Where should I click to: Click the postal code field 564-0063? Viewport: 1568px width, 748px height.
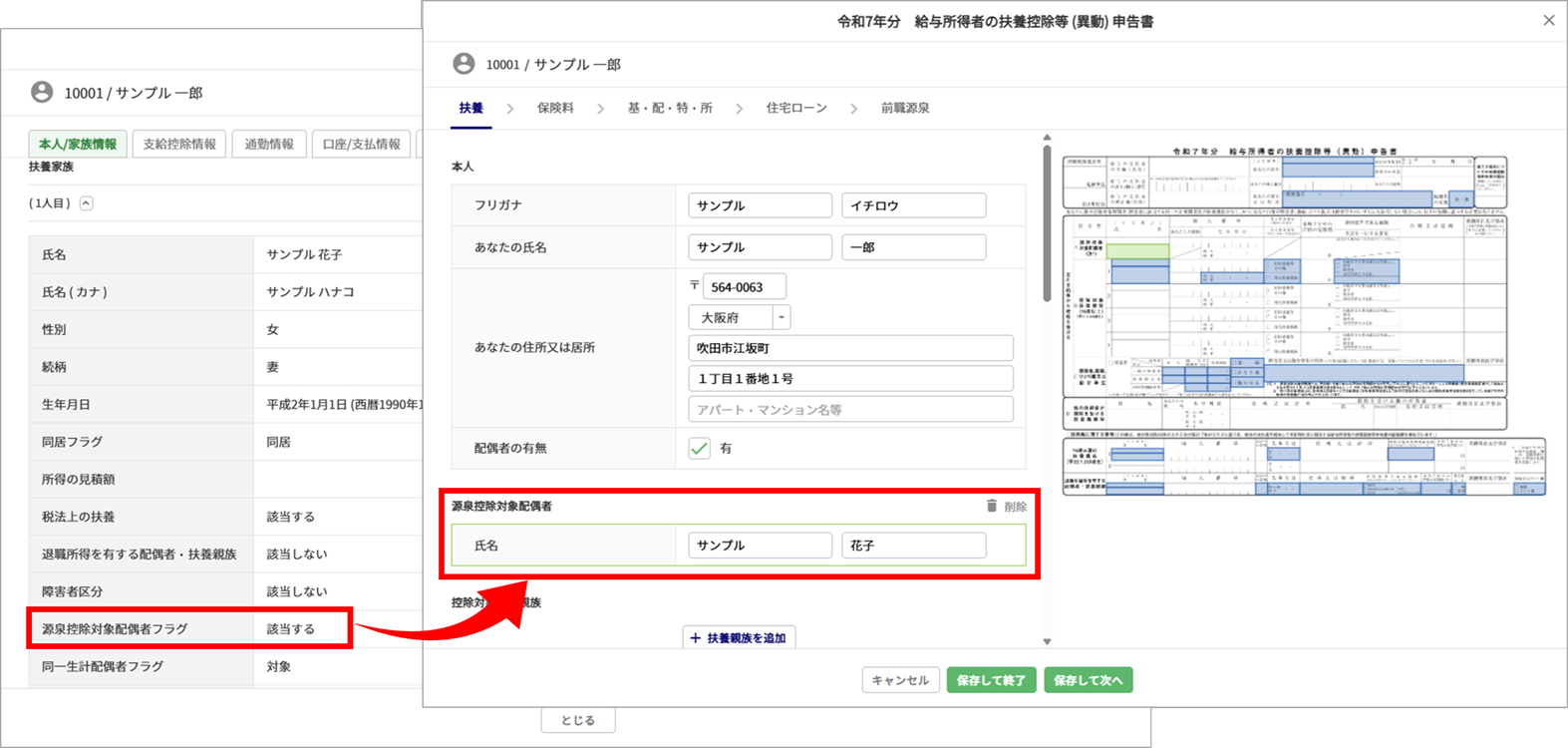[x=744, y=287]
